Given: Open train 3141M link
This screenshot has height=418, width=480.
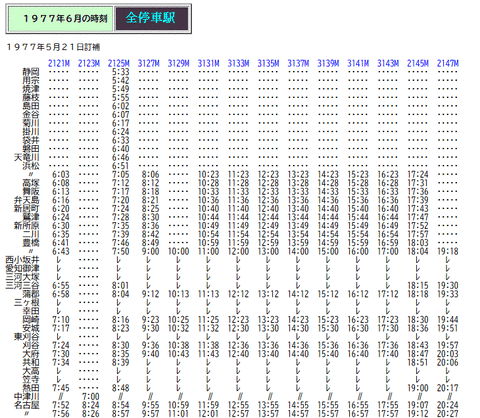Looking at the screenshot, I should point(358,63).
